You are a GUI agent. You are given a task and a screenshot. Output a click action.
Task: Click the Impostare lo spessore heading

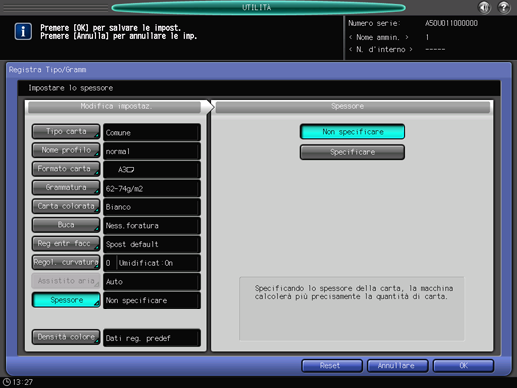tap(71, 88)
